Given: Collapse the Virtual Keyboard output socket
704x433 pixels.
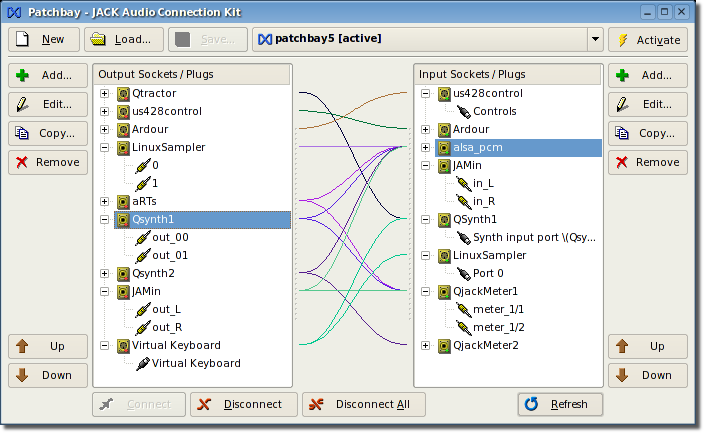Looking at the screenshot, I should pyautogui.click(x=104, y=345).
